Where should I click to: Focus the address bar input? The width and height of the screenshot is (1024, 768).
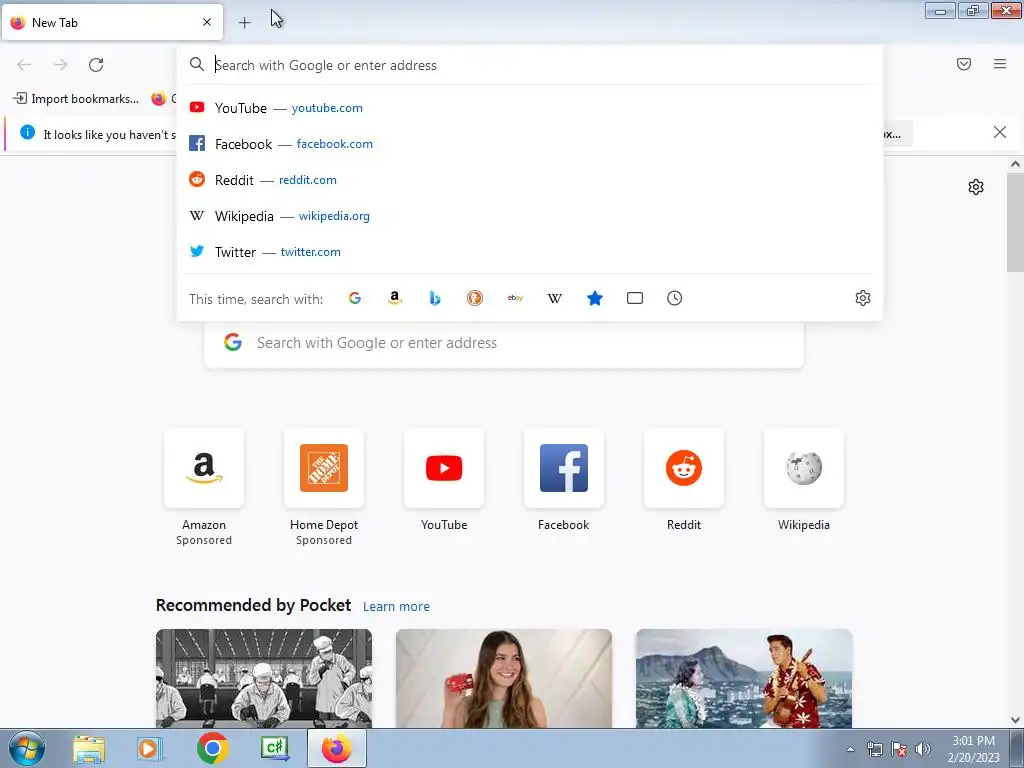[x=529, y=65]
